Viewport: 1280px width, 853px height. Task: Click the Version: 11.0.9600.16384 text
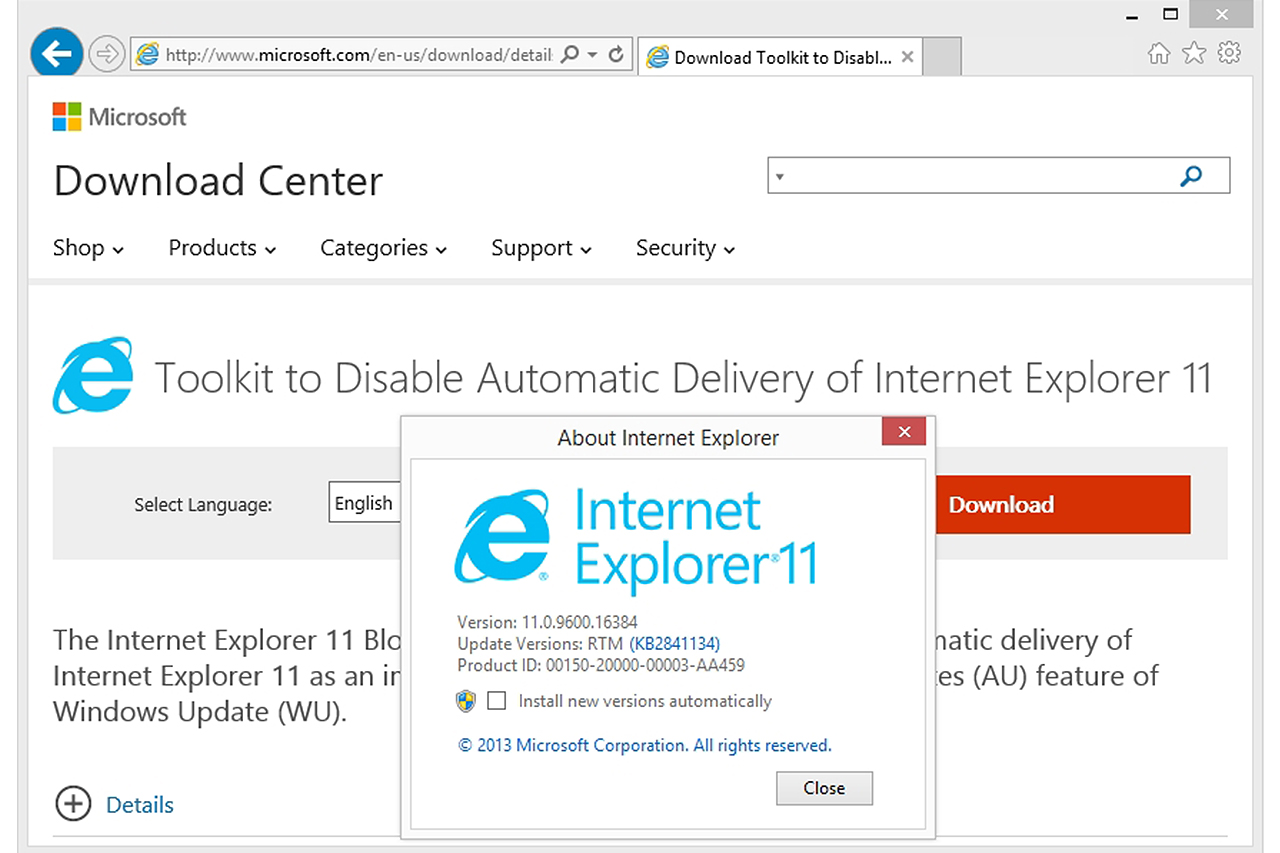click(547, 622)
